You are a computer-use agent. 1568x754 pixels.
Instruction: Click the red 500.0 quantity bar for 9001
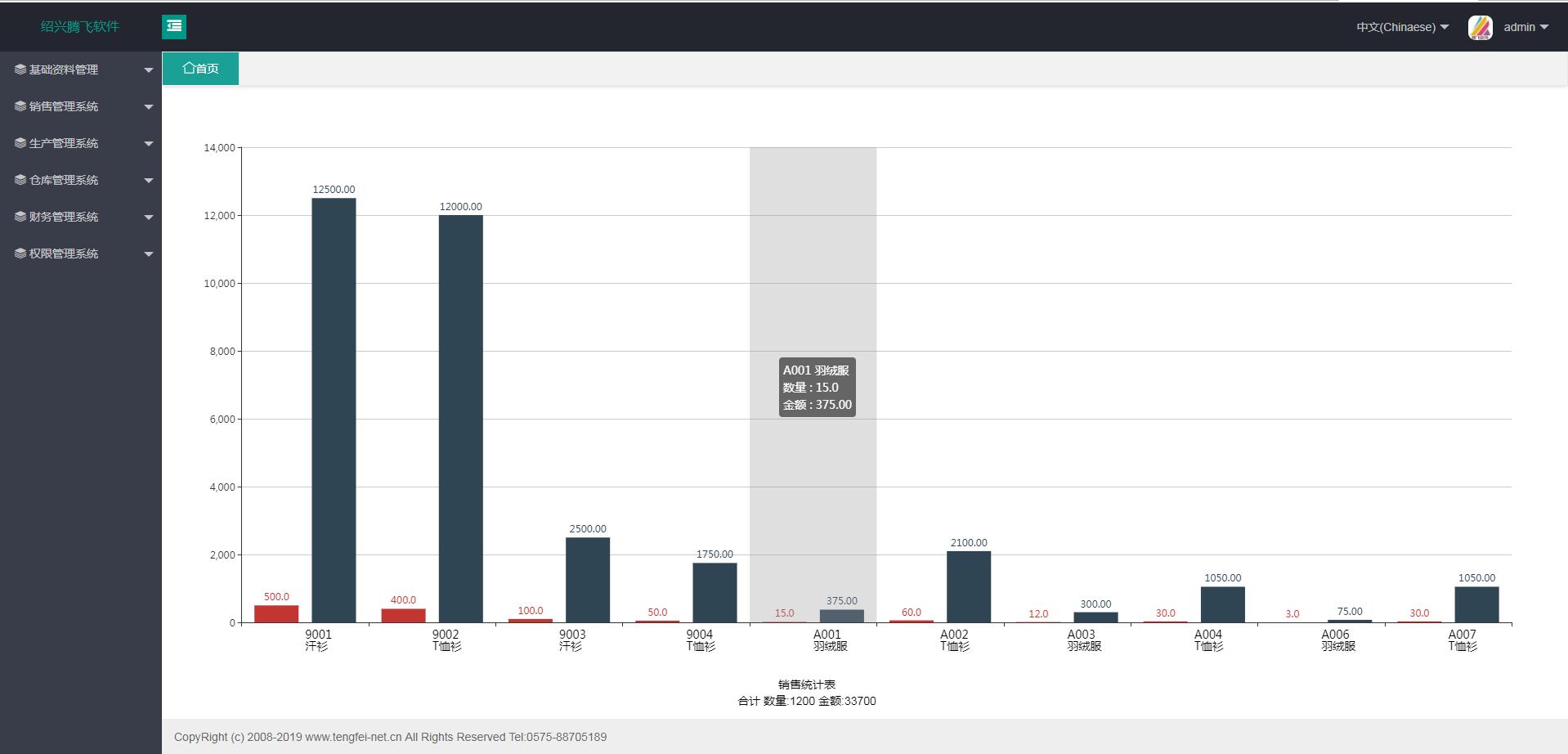[x=276, y=614]
